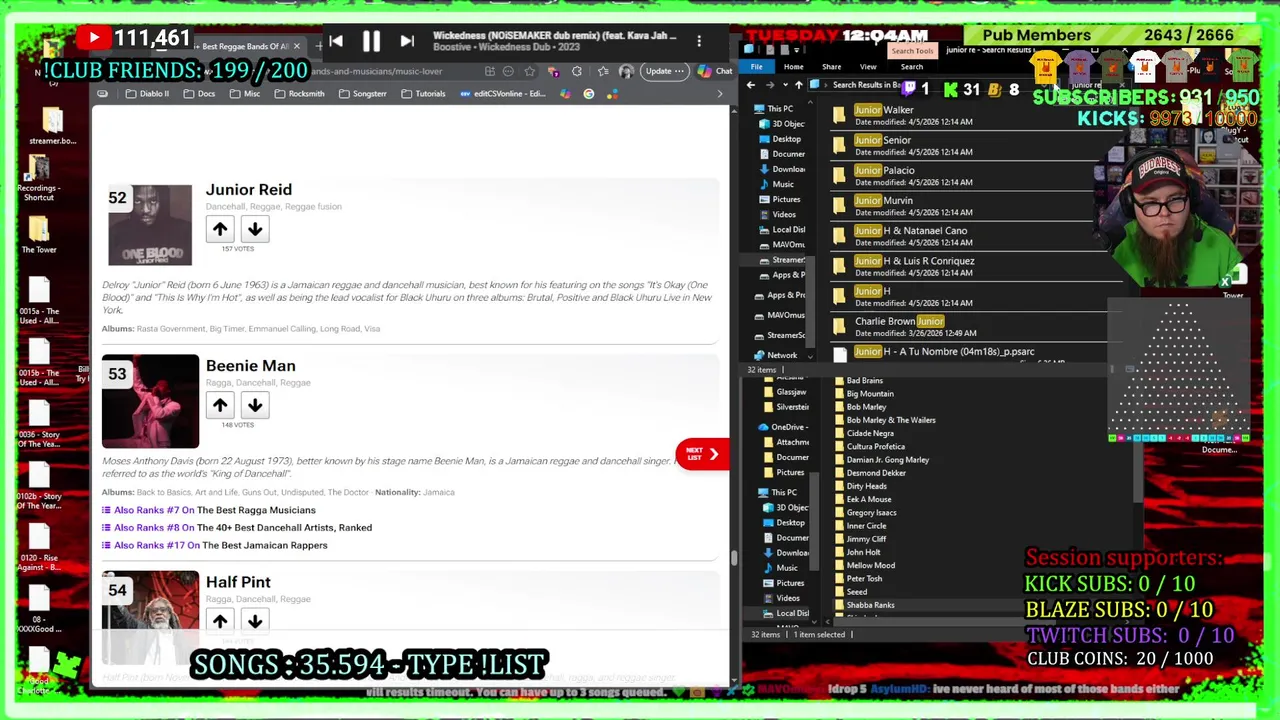Open Charlie Brown Junior folder result
Screen dimensions: 1280x720
point(964,327)
